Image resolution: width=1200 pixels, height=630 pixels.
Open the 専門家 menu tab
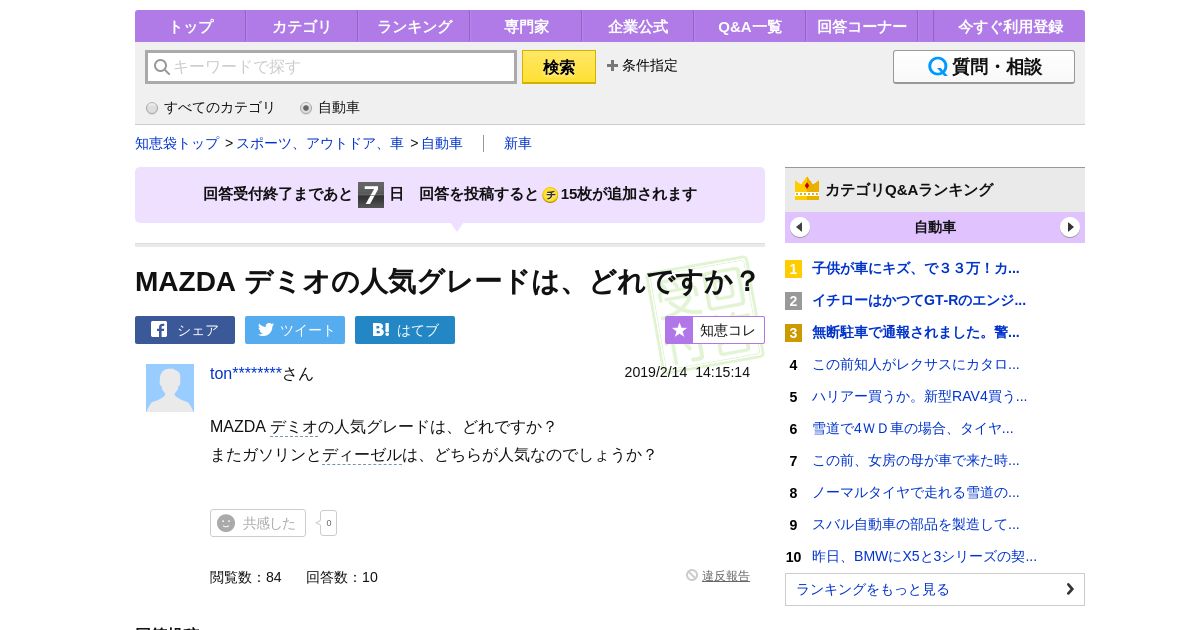click(x=525, y=26)
